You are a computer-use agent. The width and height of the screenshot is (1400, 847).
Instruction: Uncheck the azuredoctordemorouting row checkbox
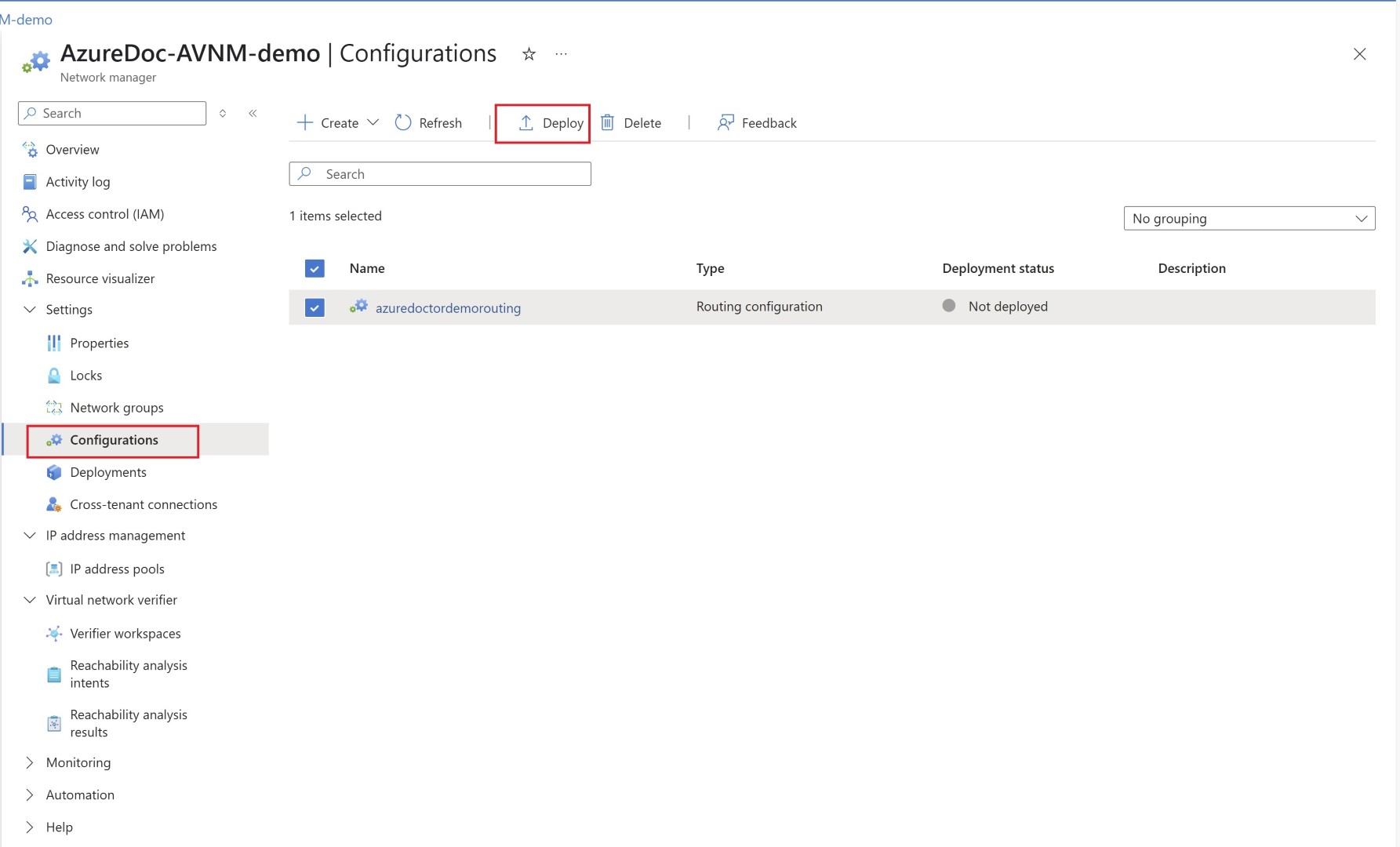tap(315, 307)
